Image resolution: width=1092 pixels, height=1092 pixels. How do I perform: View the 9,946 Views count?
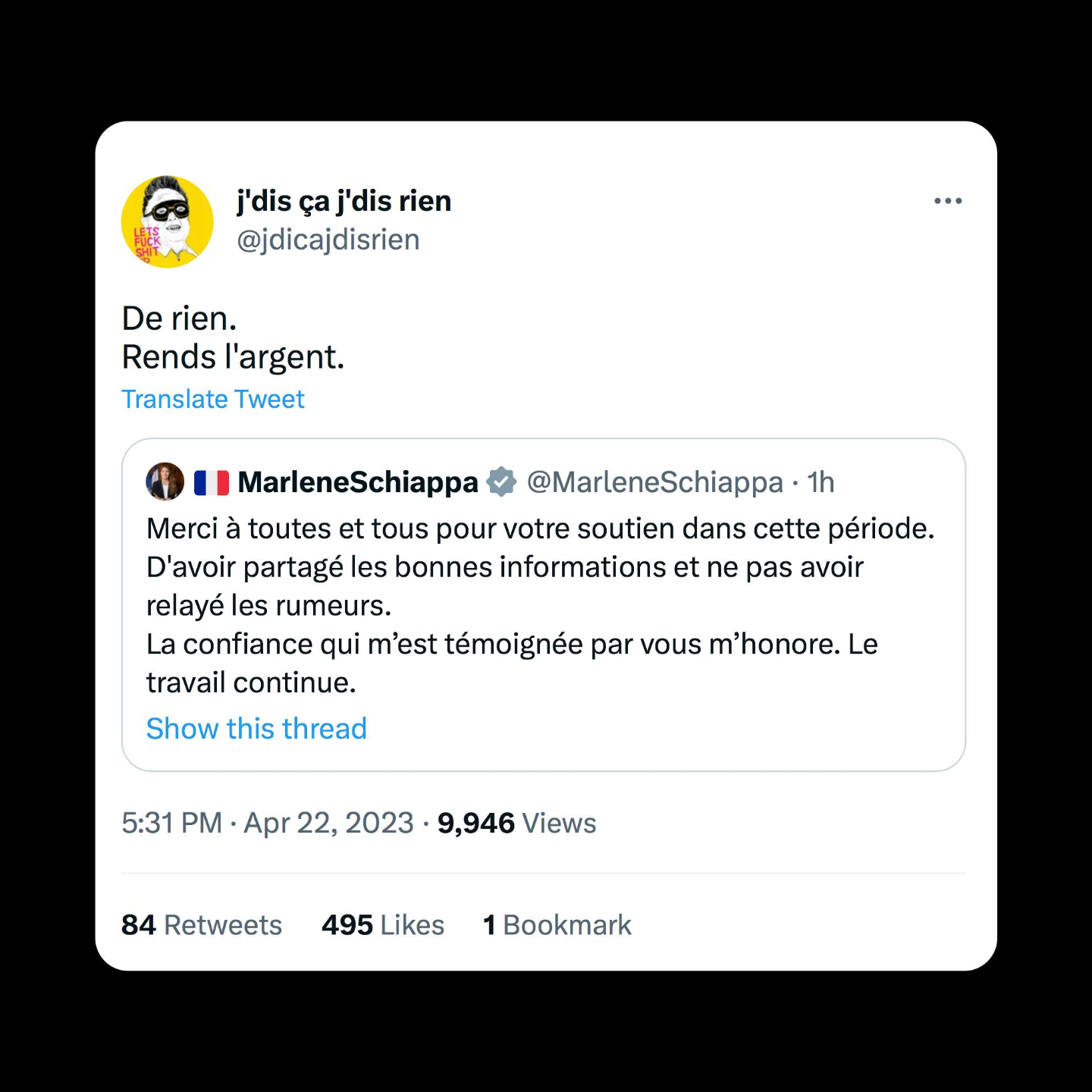click(517, 823)
